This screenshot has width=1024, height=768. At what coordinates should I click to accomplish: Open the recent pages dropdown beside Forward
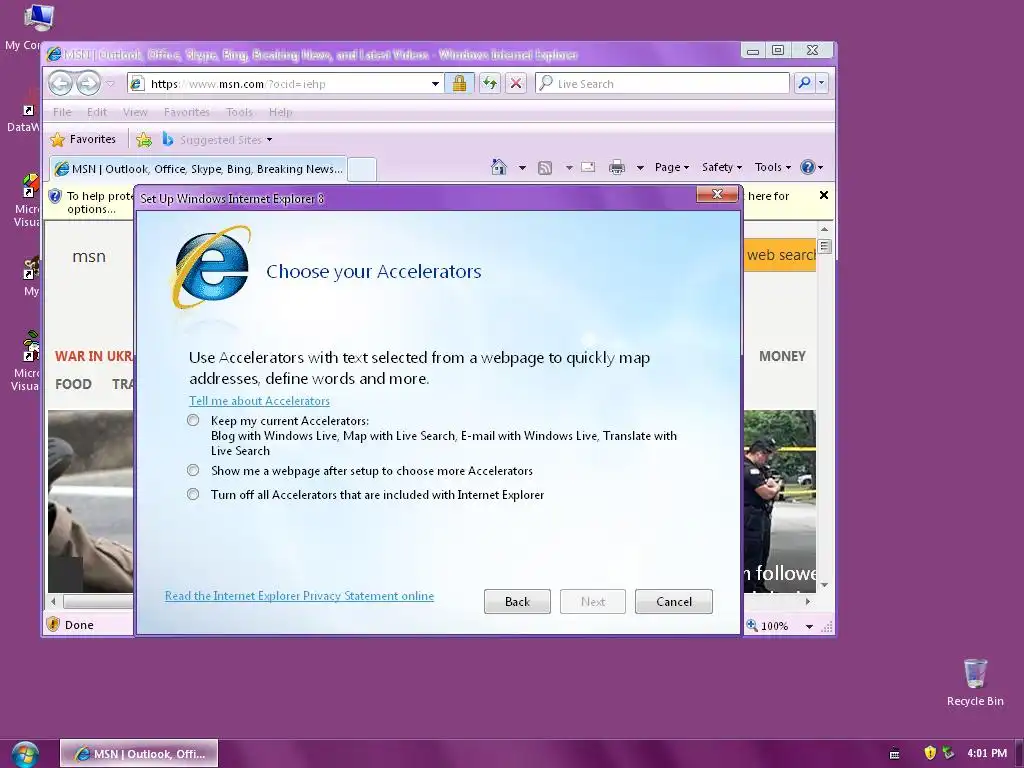click(x=110, y=84)
